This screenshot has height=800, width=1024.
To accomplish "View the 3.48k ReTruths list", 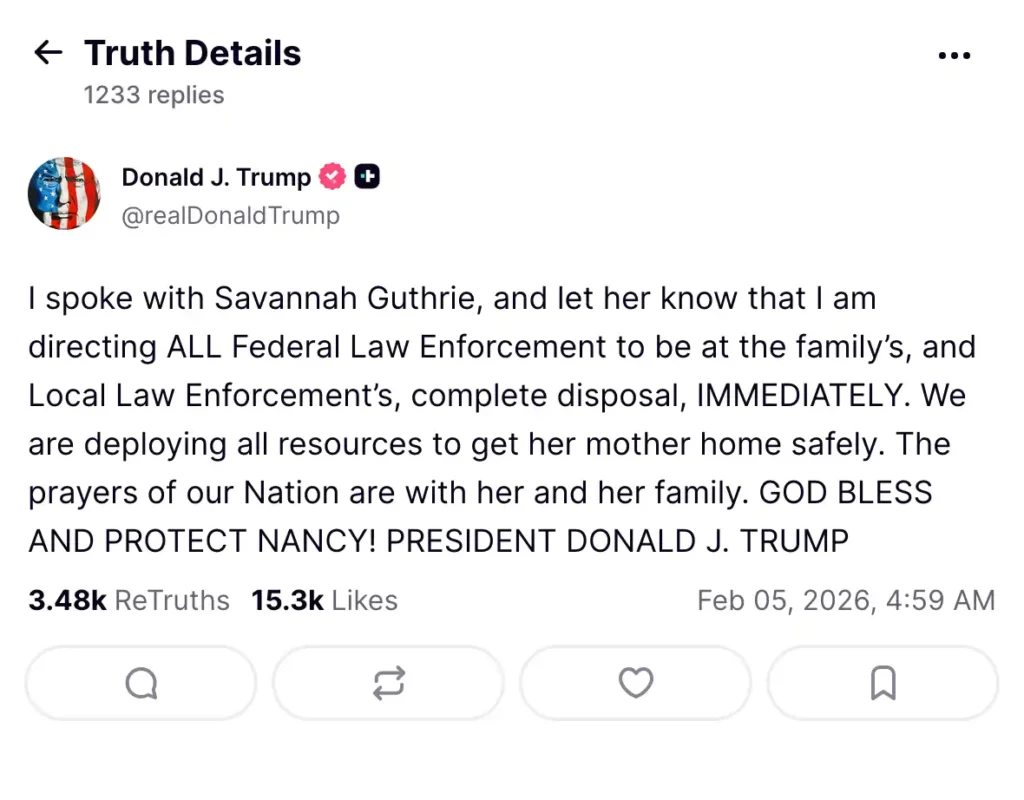I will coord(129,600).
